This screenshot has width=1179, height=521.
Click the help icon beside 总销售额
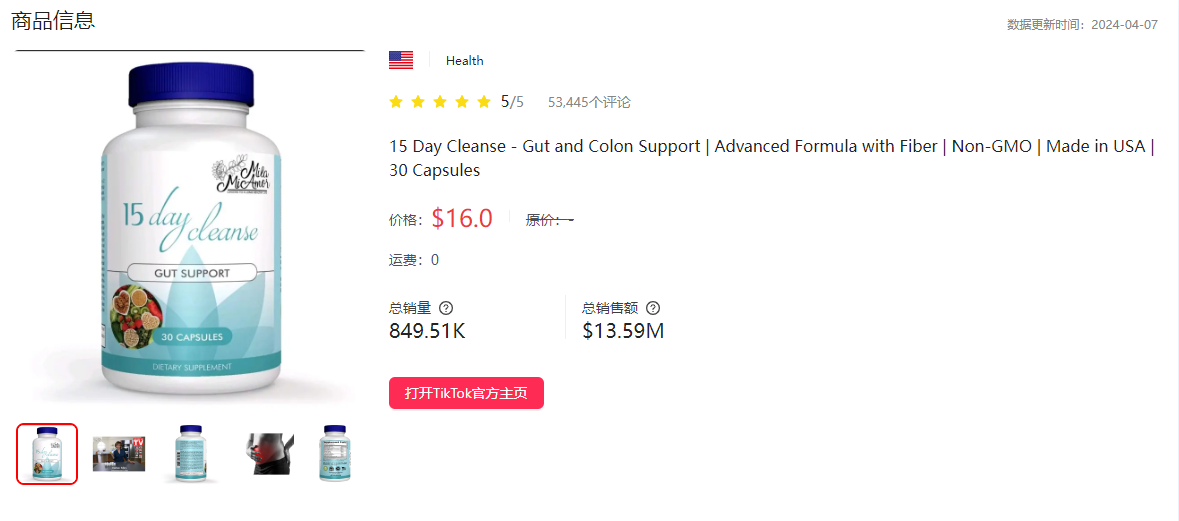[653, 308]
